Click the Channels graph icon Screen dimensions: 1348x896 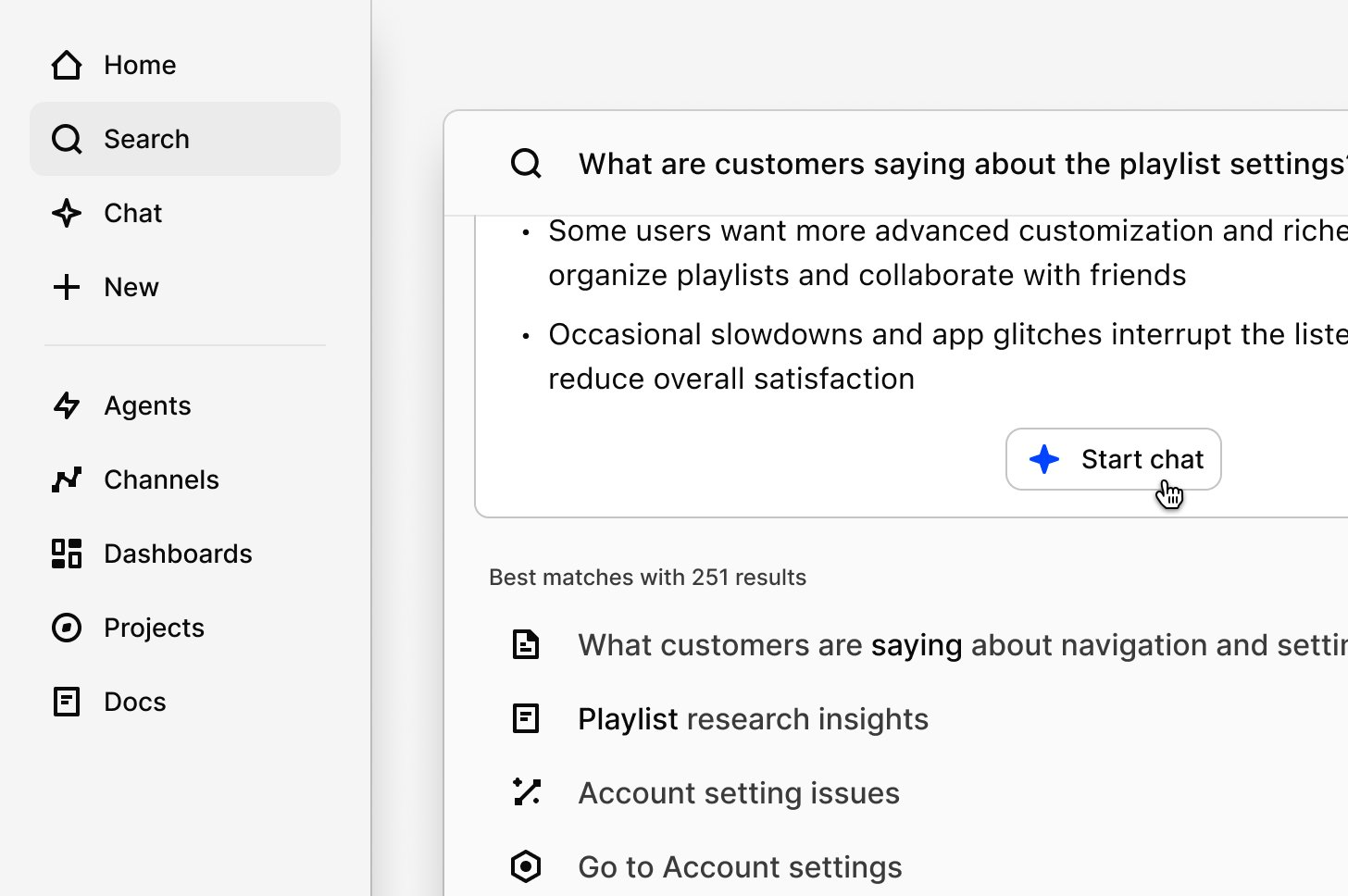click(x=67, y=479)
